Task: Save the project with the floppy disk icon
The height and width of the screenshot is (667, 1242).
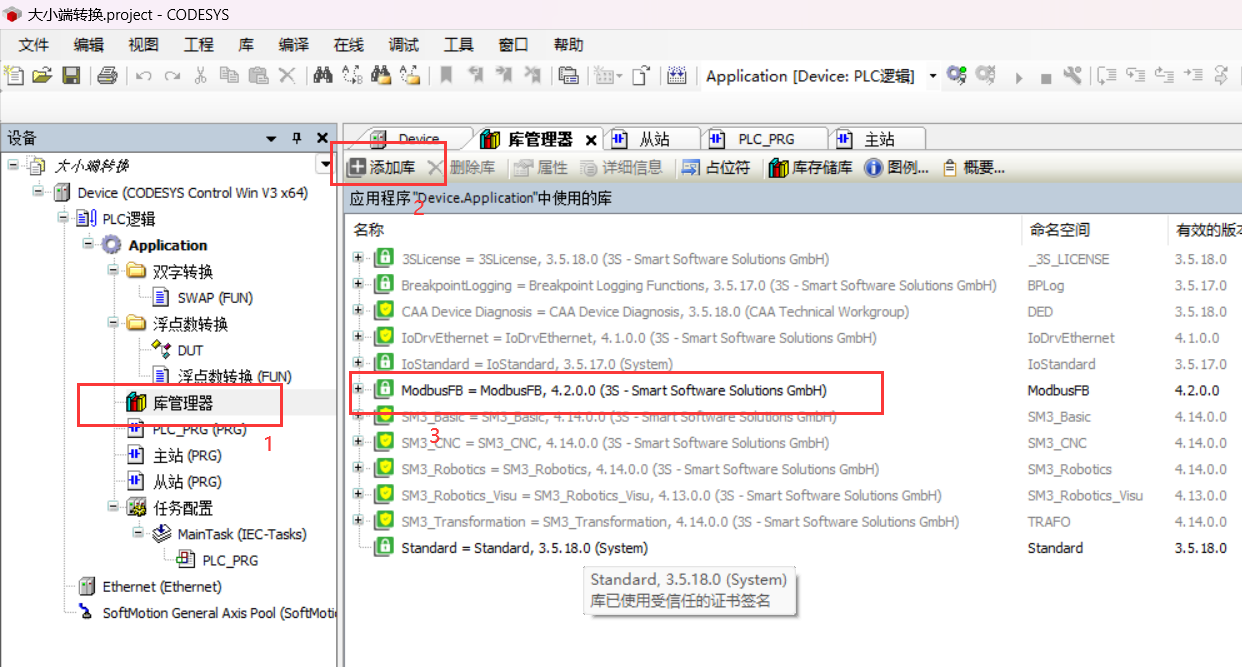Action: click(71, 76)
